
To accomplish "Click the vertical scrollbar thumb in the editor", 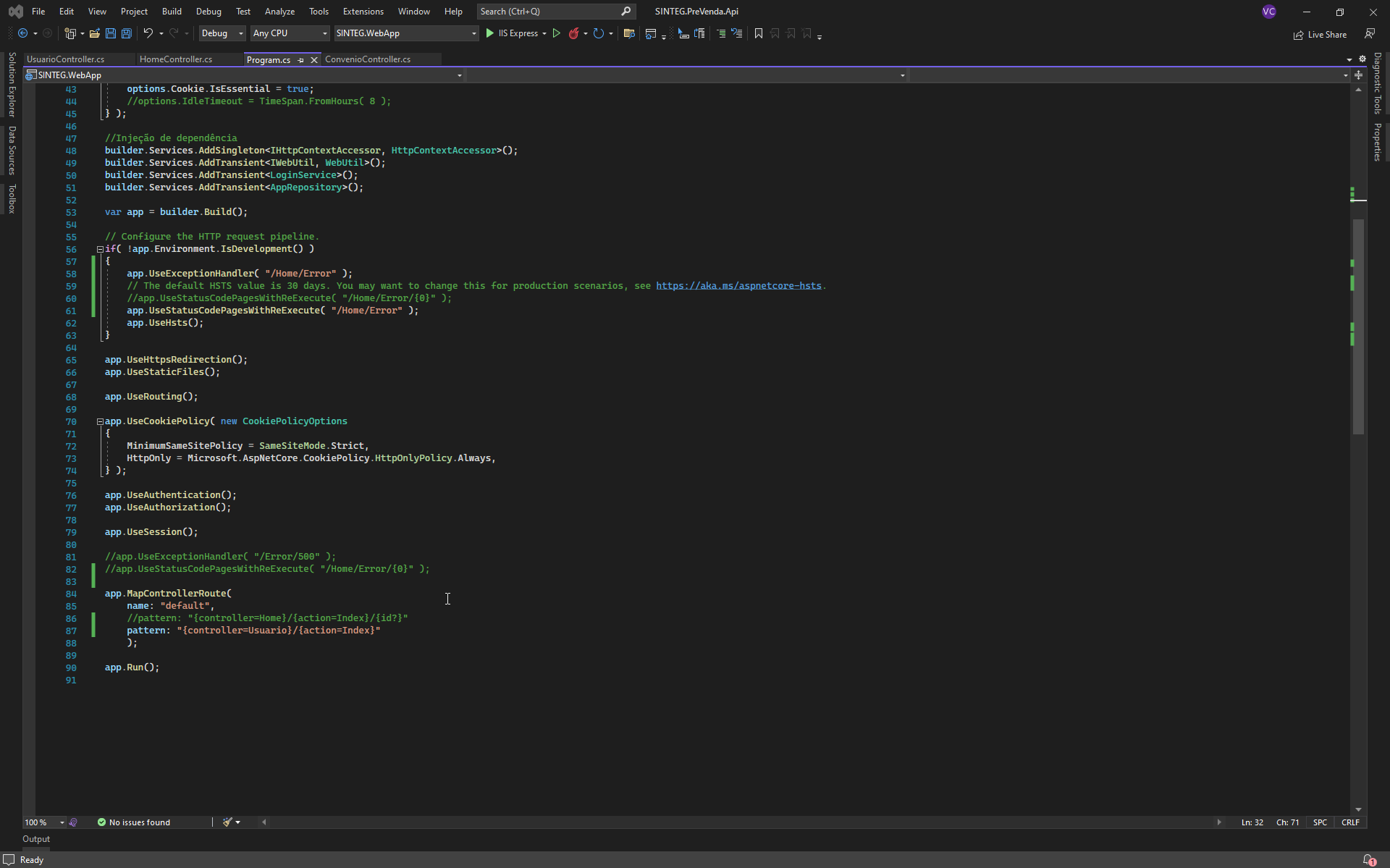I will click(1358, 326).
